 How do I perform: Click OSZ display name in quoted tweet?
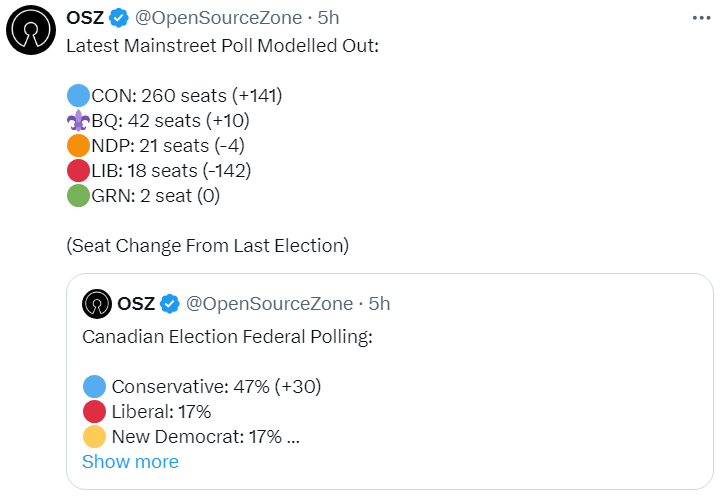136,304
